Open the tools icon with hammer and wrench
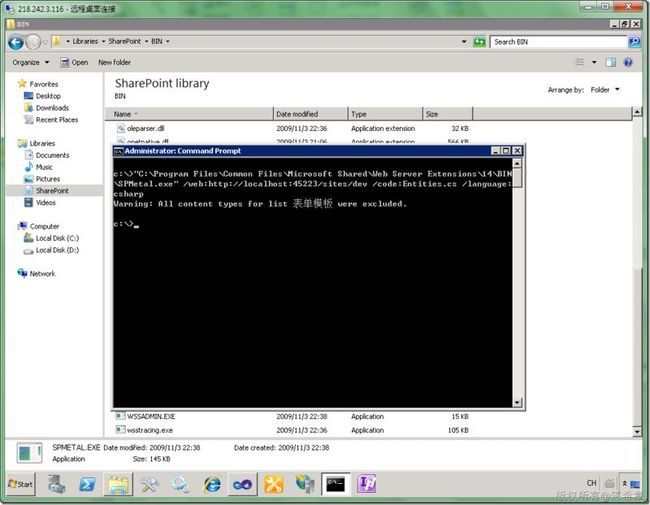650x505 pixels. point(149,484)
